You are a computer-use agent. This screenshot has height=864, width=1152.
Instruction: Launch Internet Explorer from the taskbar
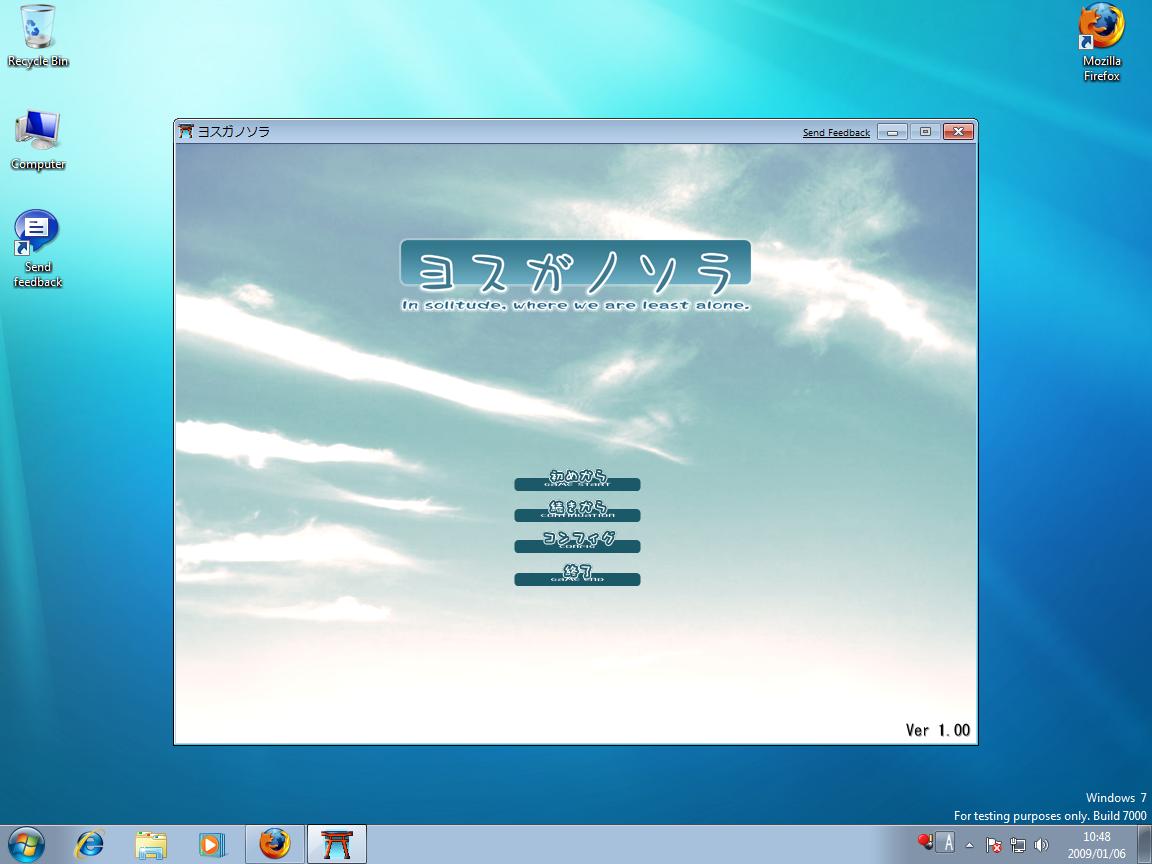(89, 845)
